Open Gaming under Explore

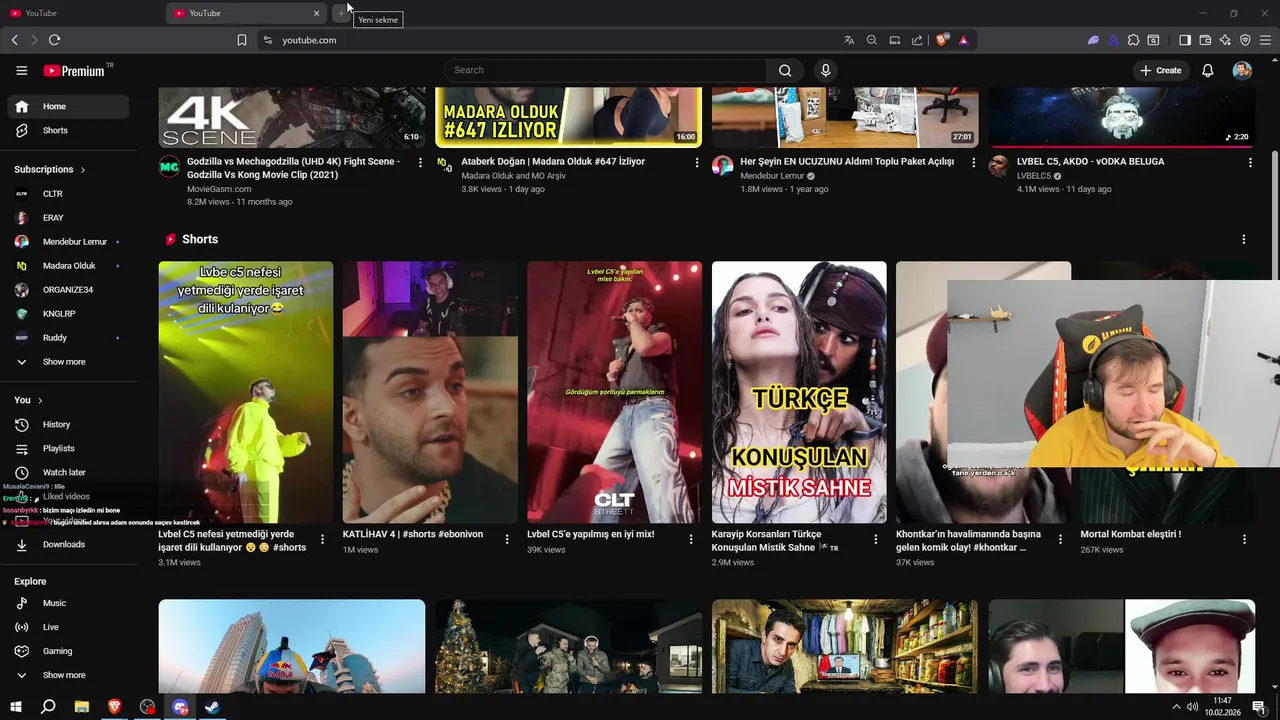(68, 651)
